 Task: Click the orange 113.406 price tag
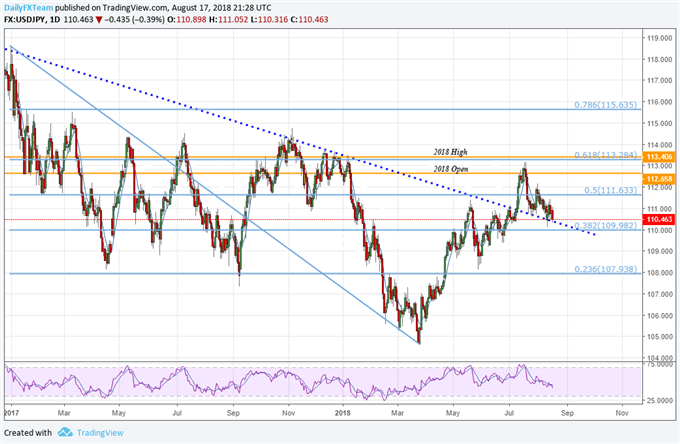tap(659, 157)
